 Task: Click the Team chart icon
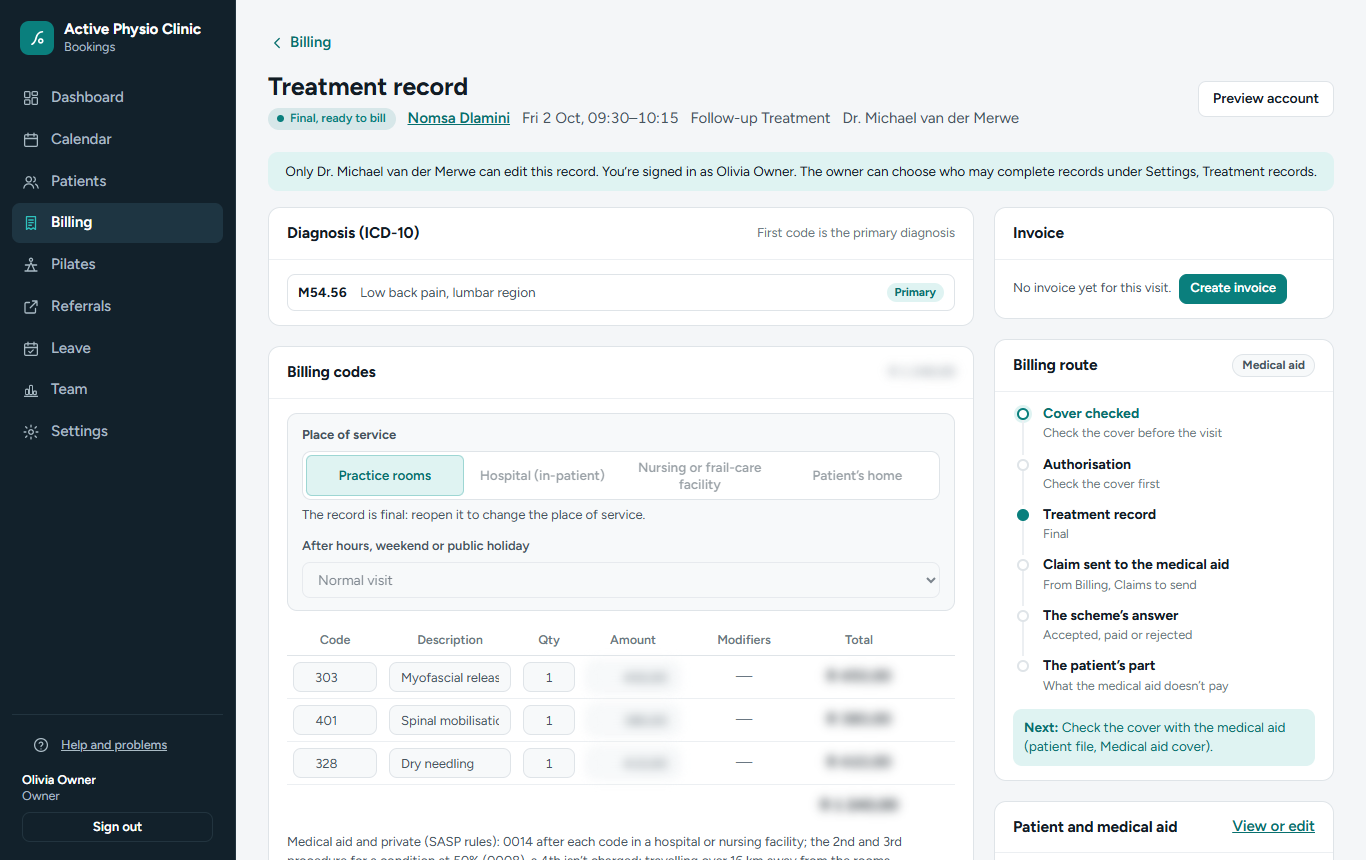(31, 390)
